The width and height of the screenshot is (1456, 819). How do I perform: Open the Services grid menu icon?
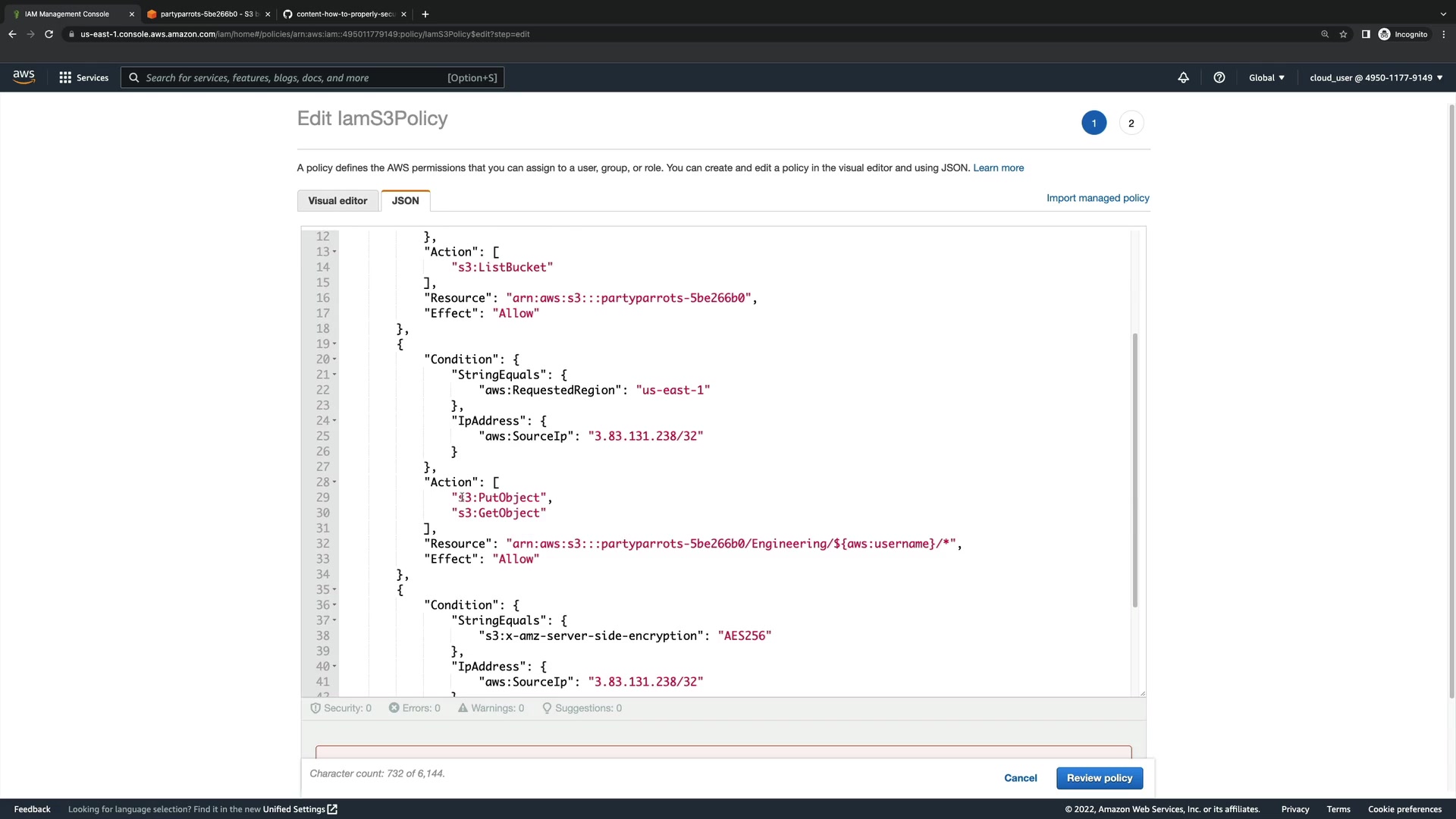pyautogui.click(x=65, y=77)
